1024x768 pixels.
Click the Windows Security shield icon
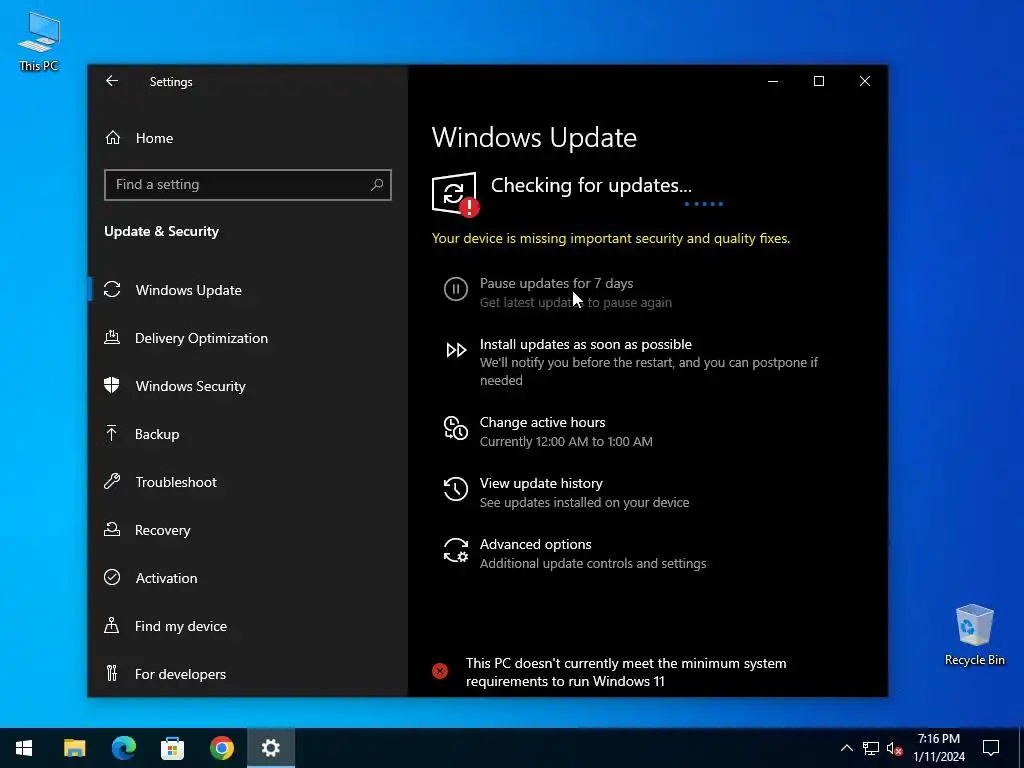pos(112,385)
